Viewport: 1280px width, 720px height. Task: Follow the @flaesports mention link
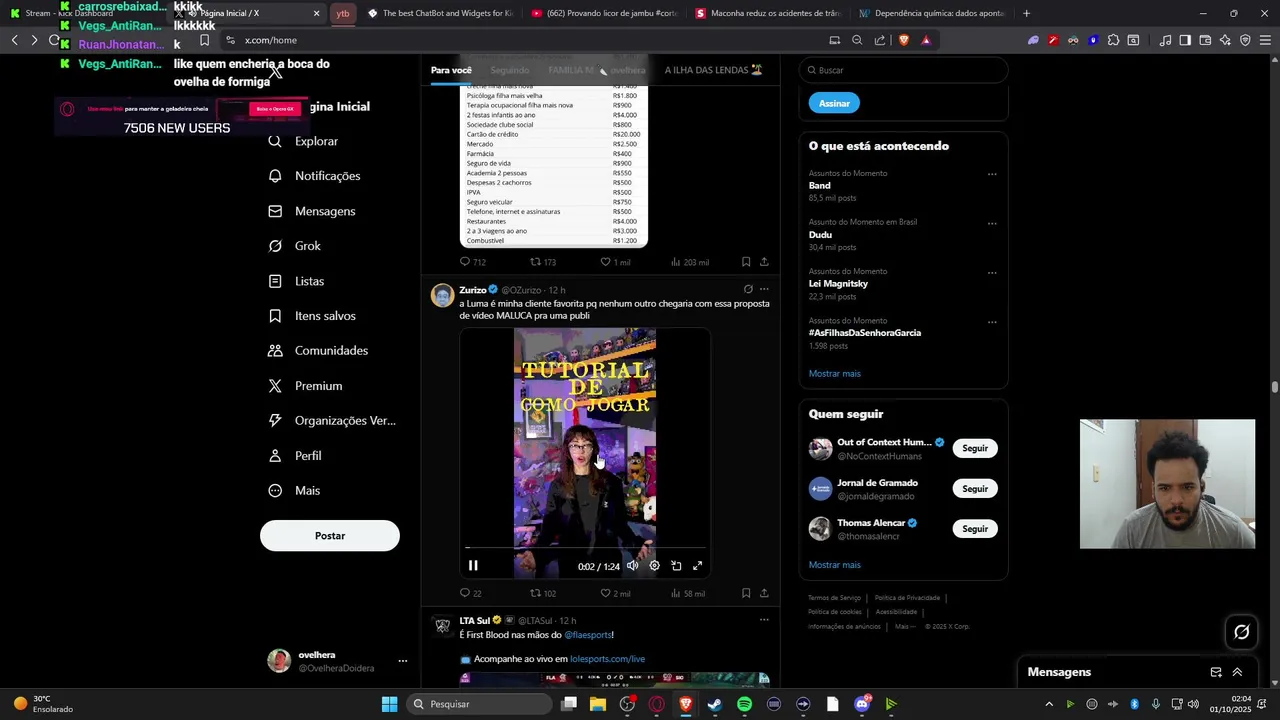tap(588, 635)
